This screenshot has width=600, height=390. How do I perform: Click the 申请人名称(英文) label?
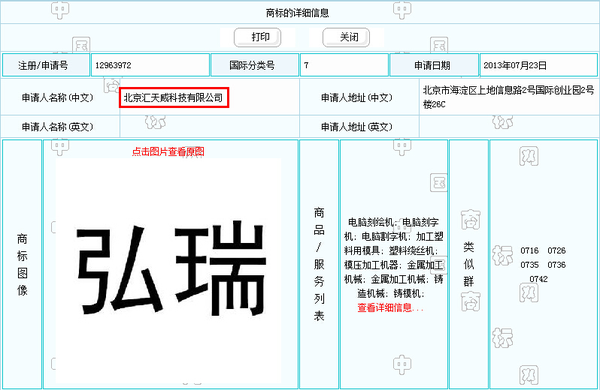[x=57, y=127]
